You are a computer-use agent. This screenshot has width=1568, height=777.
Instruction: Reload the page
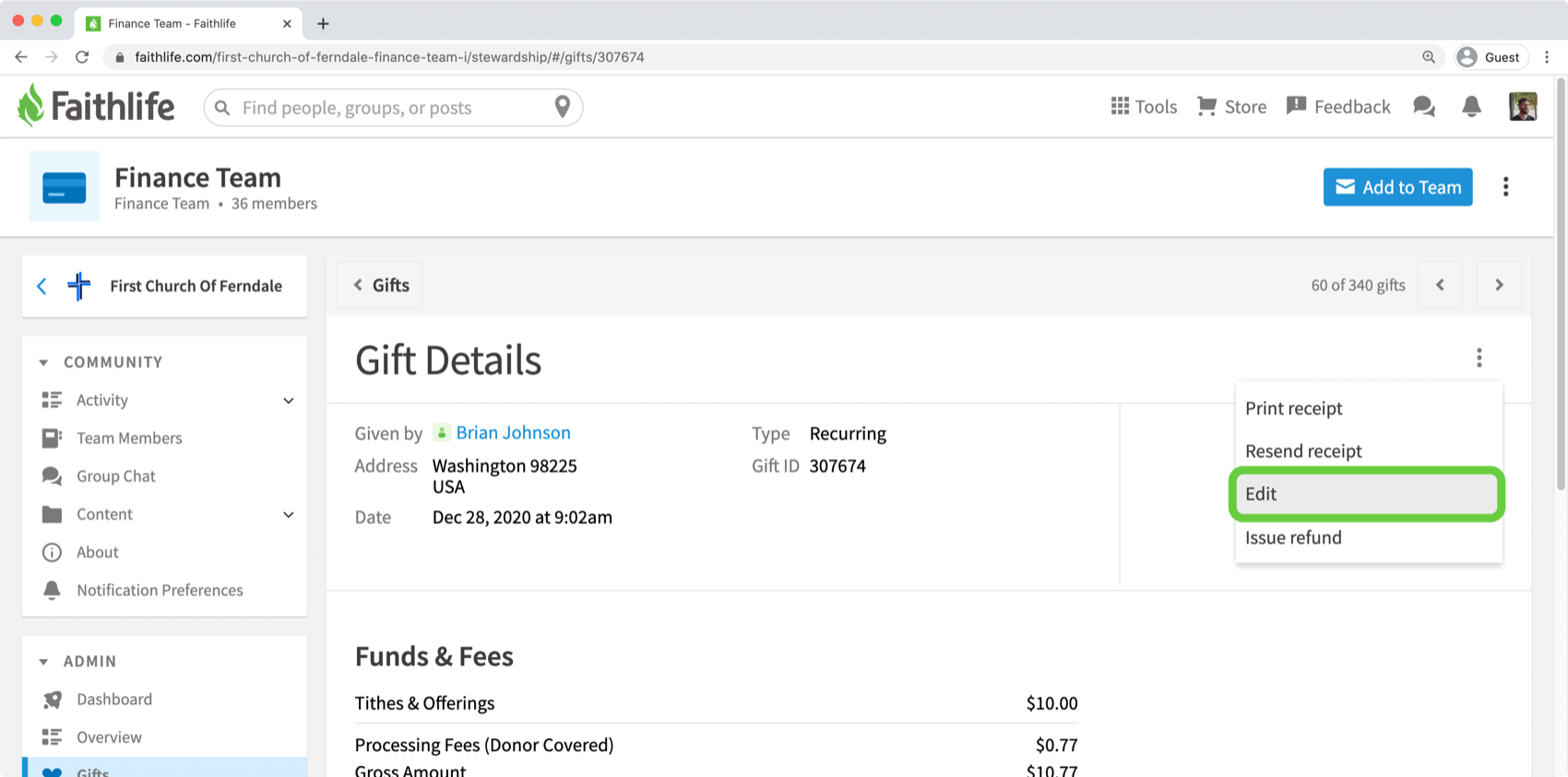point(82,57)
